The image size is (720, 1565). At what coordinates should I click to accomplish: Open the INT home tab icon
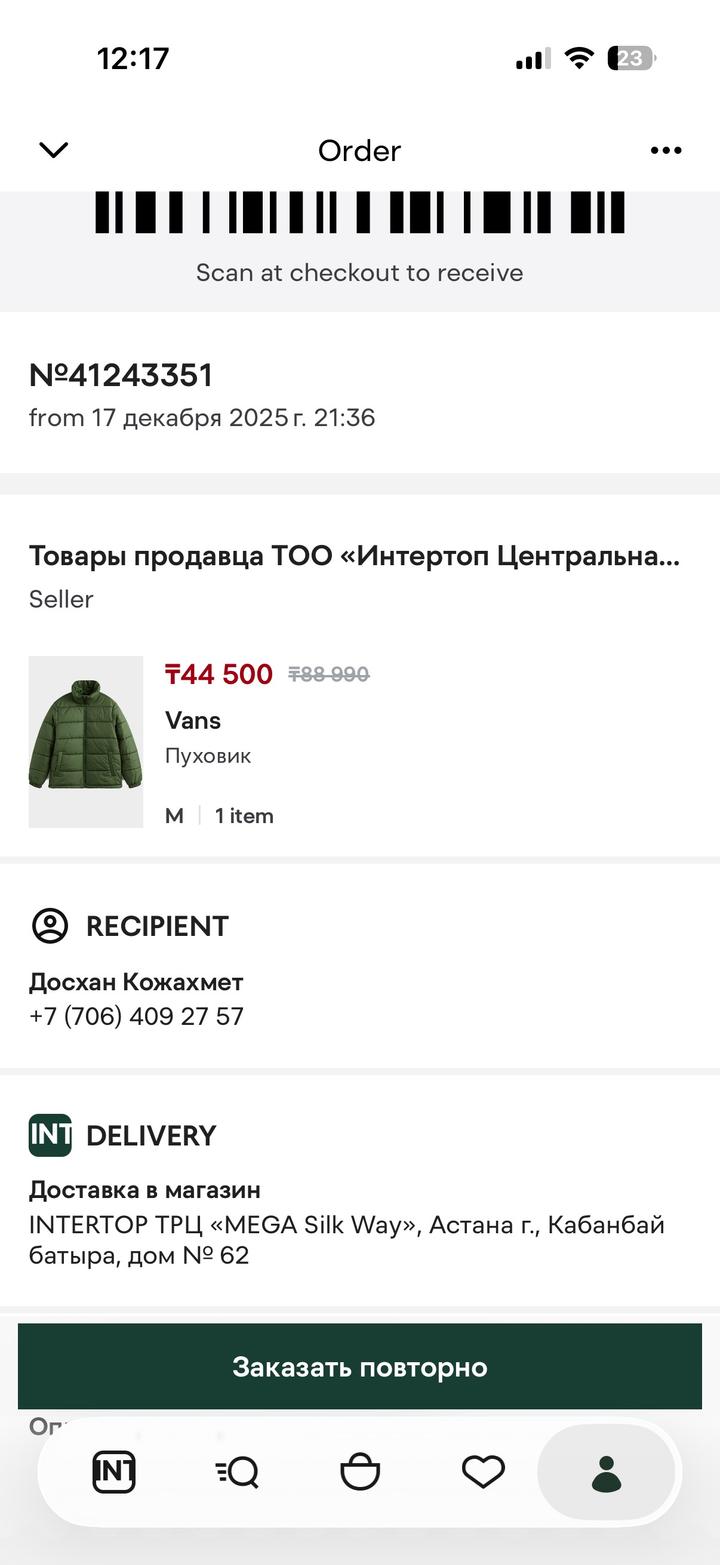click(114, 1472)
